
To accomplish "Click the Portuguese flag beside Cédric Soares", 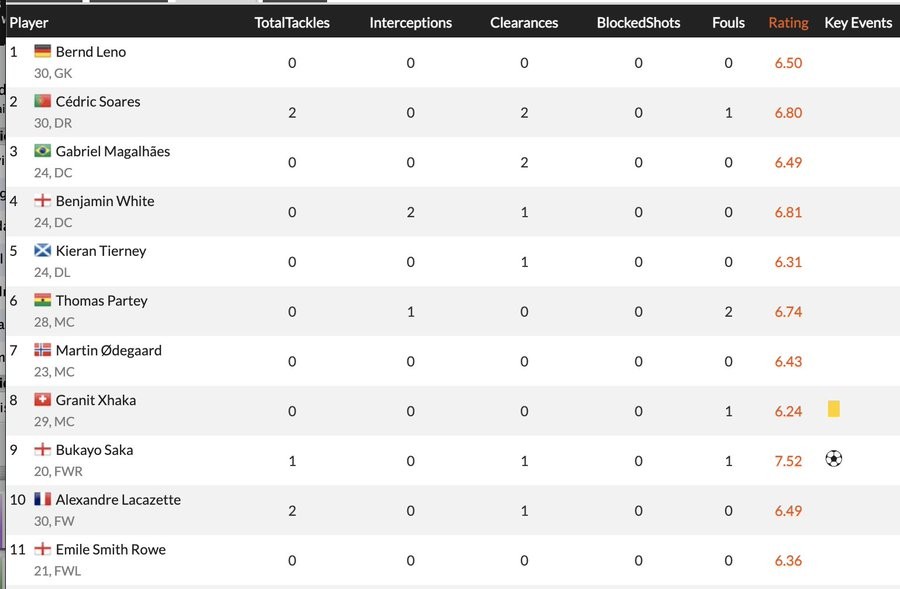I will click(x=42, y=101).
